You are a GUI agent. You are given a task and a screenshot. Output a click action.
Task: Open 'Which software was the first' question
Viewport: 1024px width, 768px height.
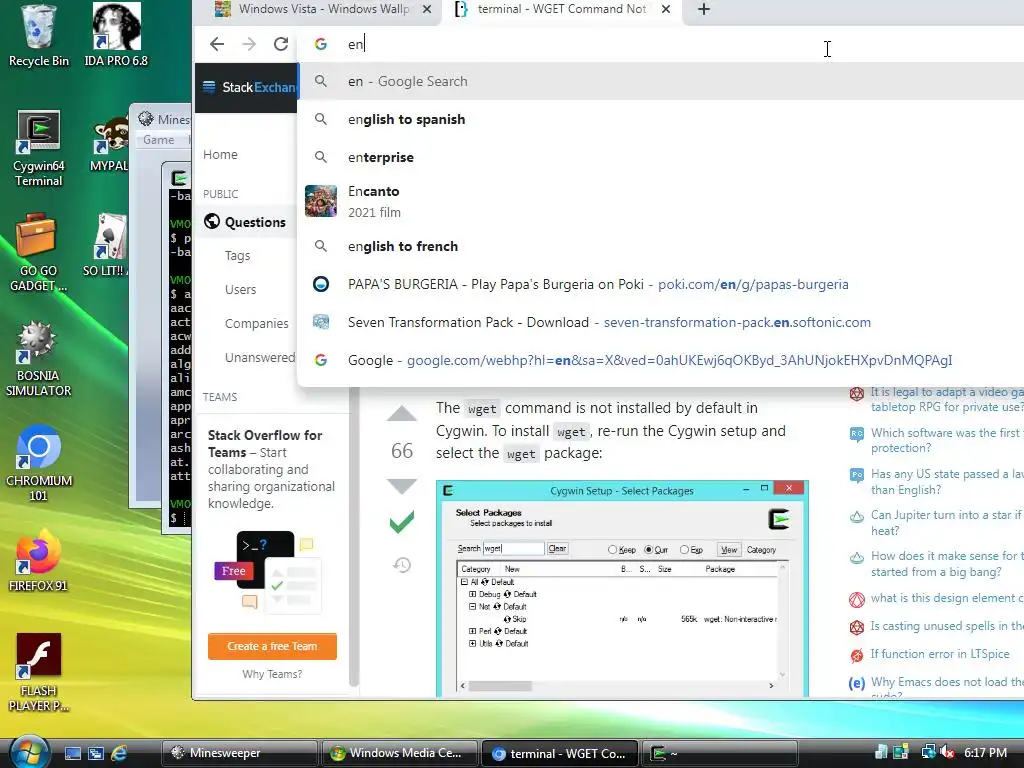(946, 440)
